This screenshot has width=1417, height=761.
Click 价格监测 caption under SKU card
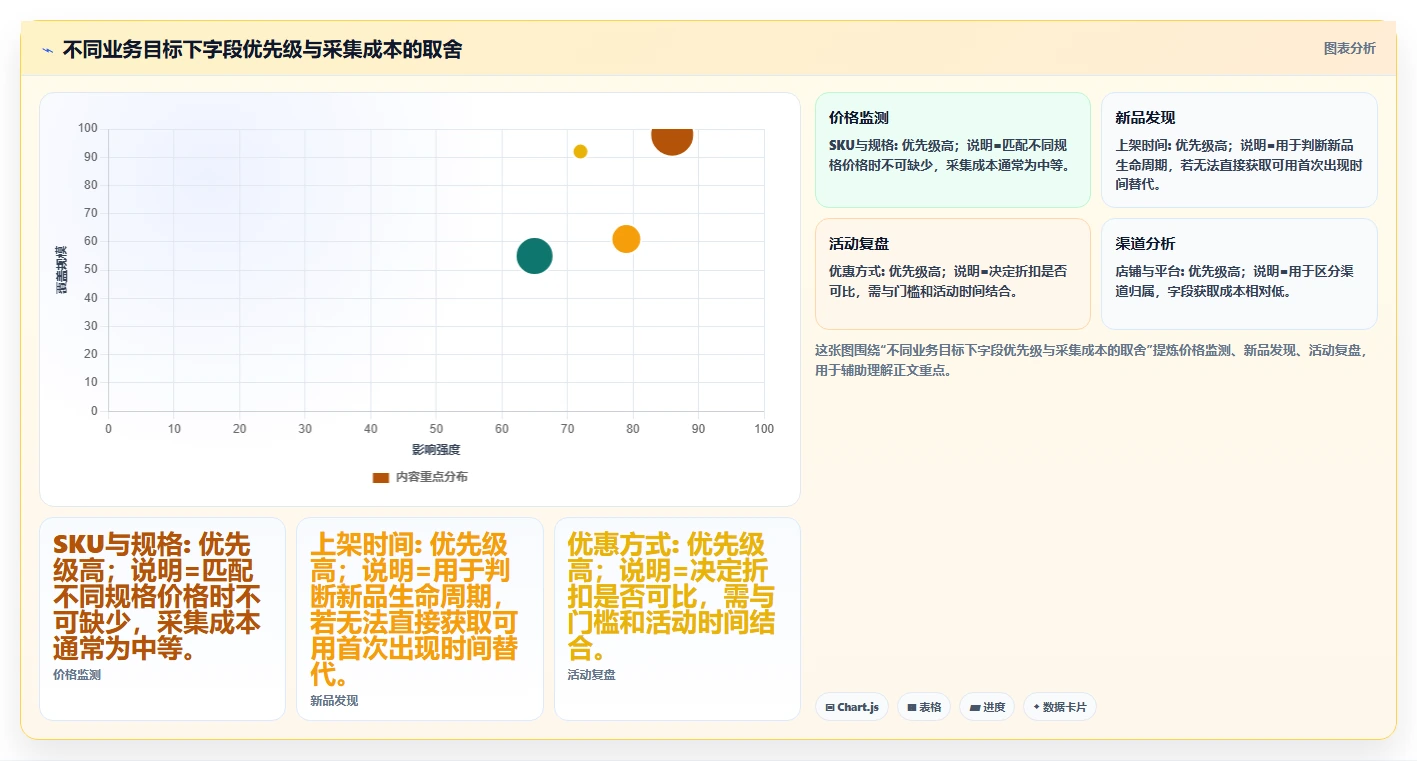click(x=77, y=675)
